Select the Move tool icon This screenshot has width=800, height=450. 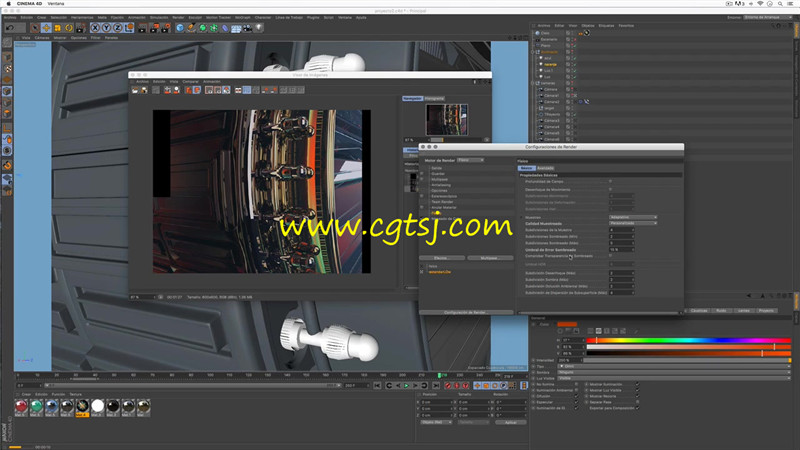pyautogui.click(x=46, y=28)
